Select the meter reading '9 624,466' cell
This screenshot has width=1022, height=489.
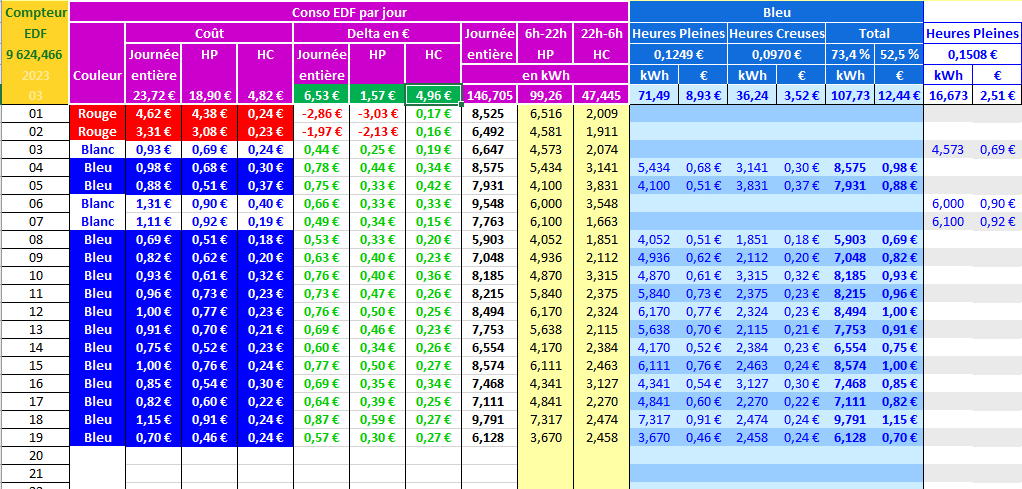(x=36, y=54)
